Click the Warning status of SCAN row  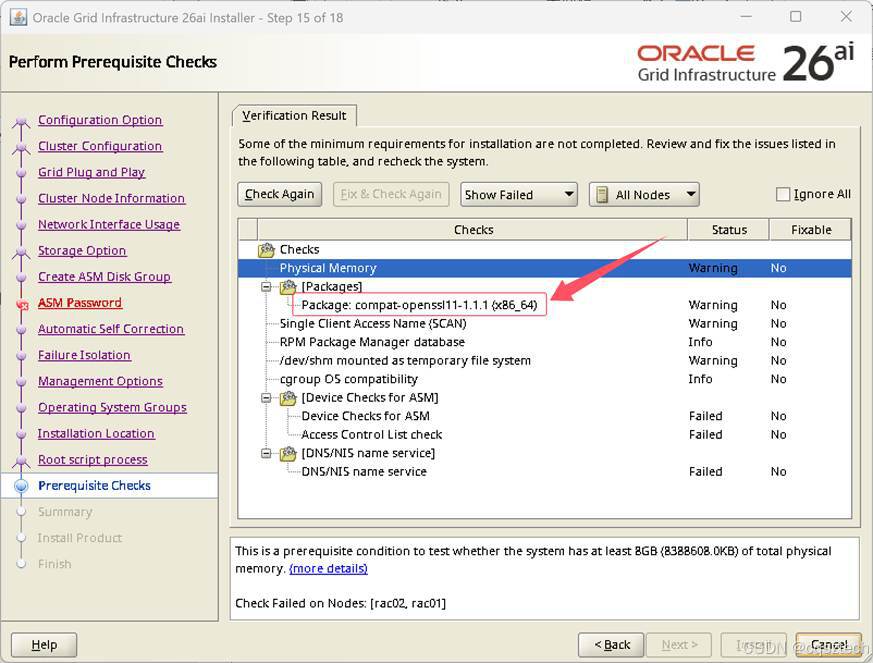tap(713, 324)
